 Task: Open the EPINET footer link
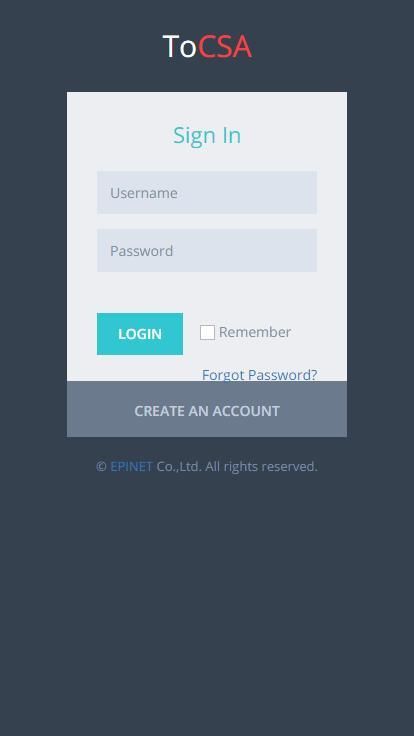(131, 467)
